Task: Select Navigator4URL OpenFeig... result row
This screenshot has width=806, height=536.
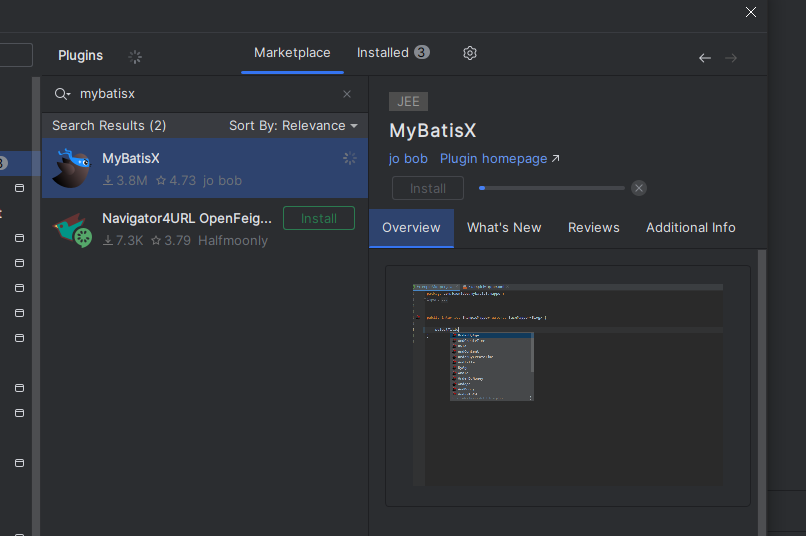Action: [205, 228]
